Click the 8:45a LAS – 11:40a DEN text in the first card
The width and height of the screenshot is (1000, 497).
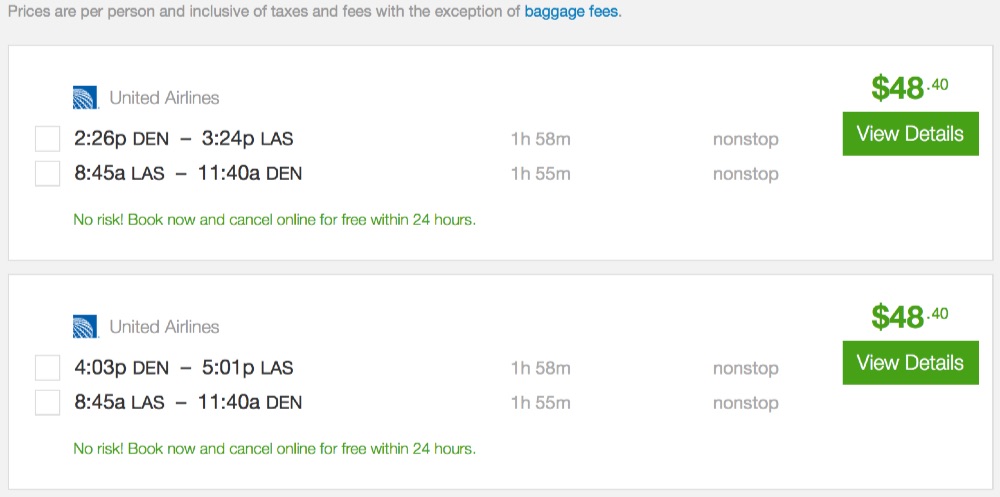pos(188,174)
